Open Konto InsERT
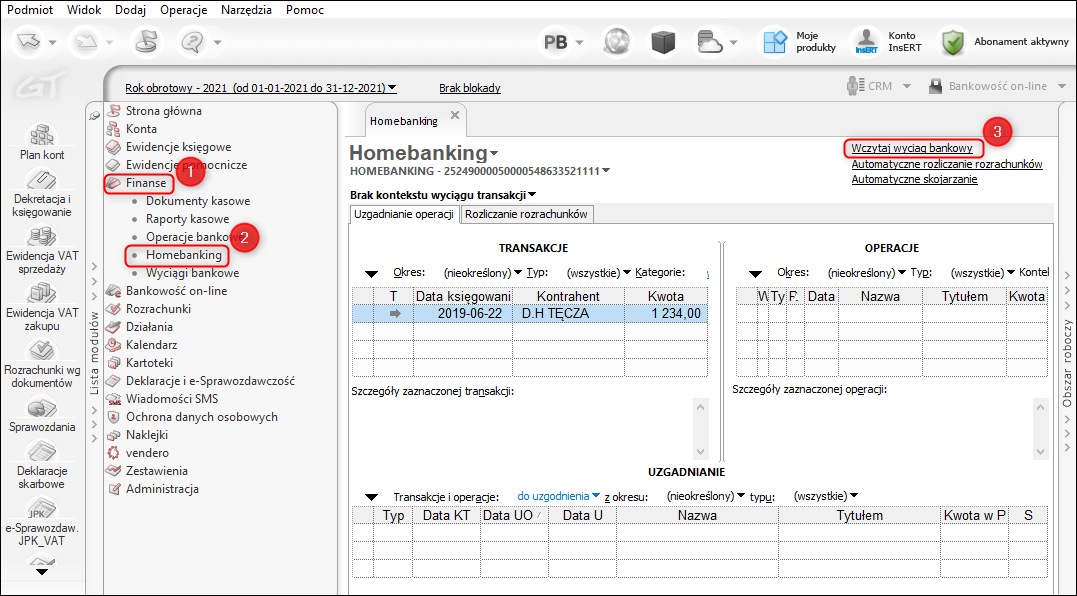 [887, 42]
